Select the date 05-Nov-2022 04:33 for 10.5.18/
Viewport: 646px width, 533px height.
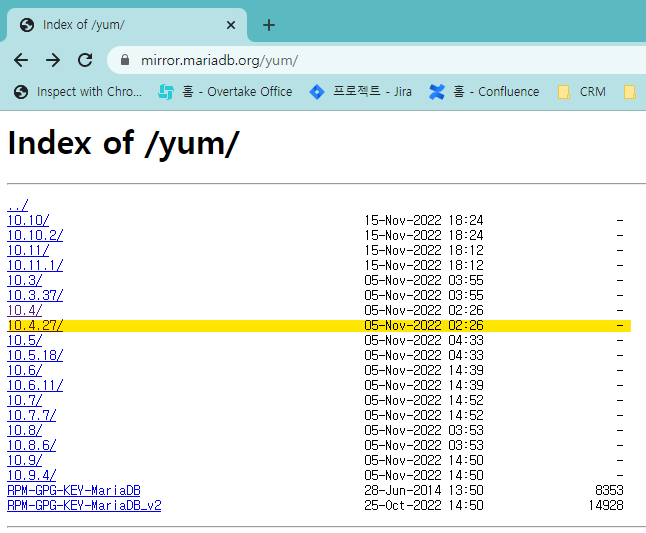point(424,355)
